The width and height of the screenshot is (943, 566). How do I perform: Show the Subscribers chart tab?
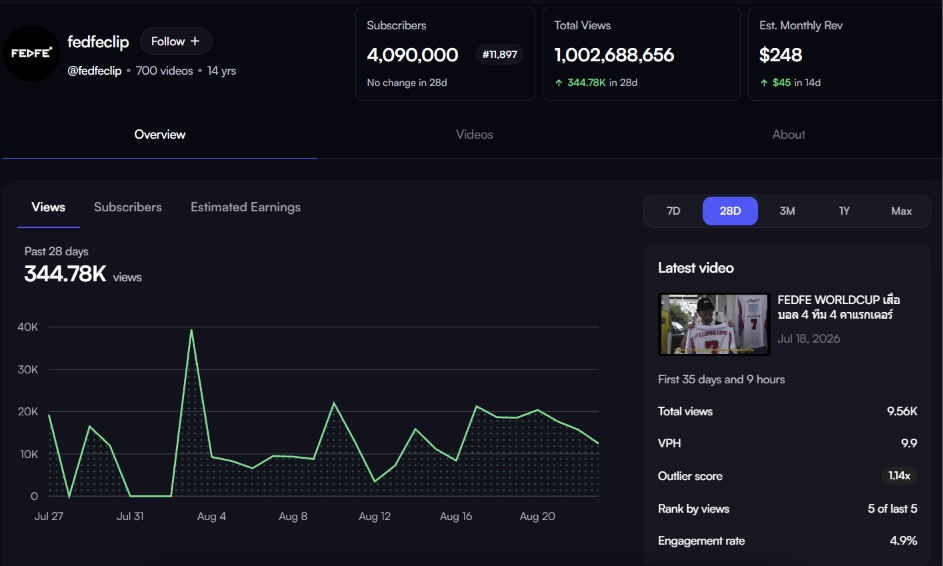pos(127,207)
